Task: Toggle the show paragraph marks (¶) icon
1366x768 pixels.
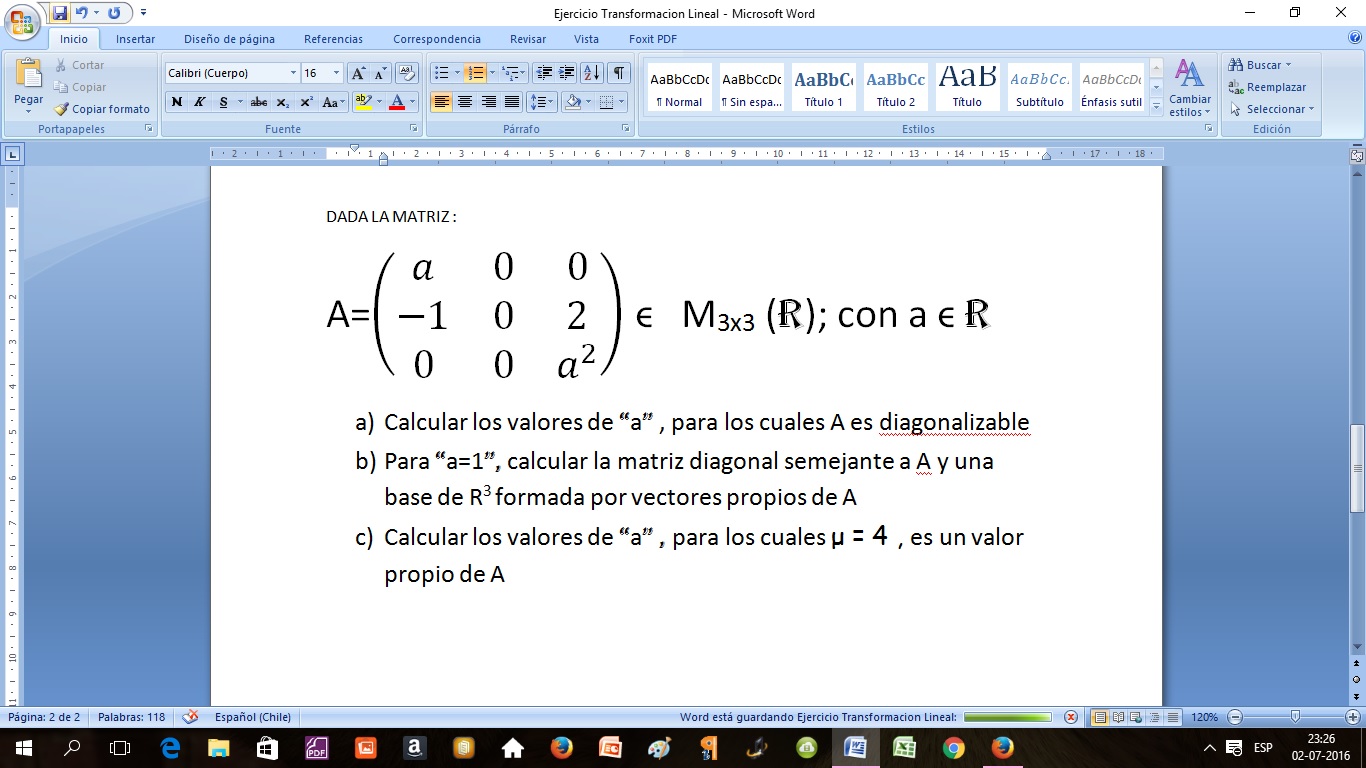Action: (619, 73)
